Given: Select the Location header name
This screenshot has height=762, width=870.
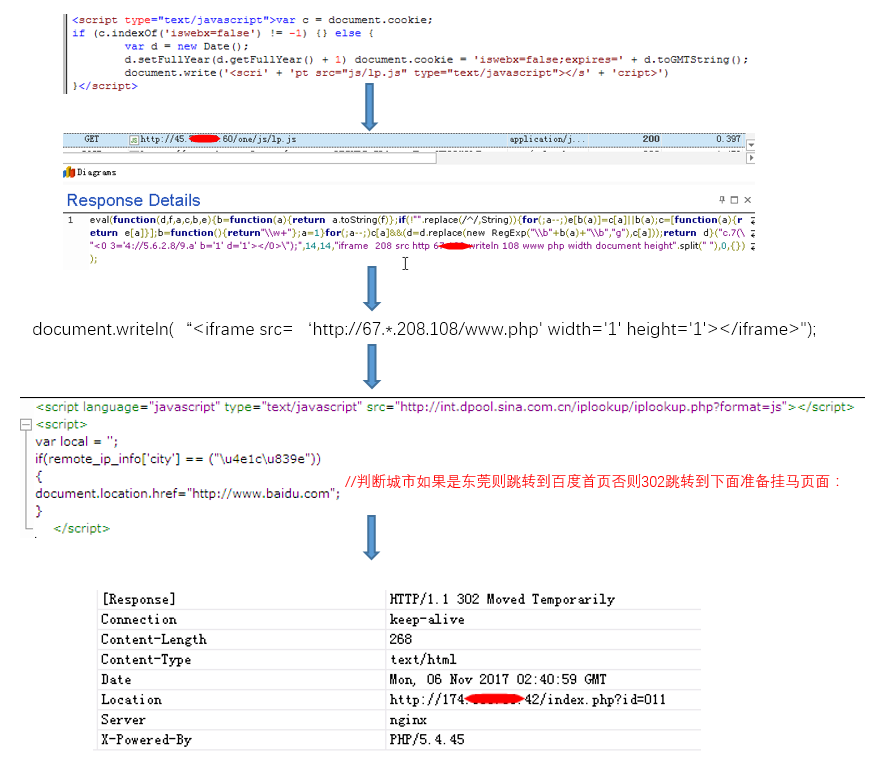Looking at the screenshot, I should pyautogui.click(x=131, y=699).
